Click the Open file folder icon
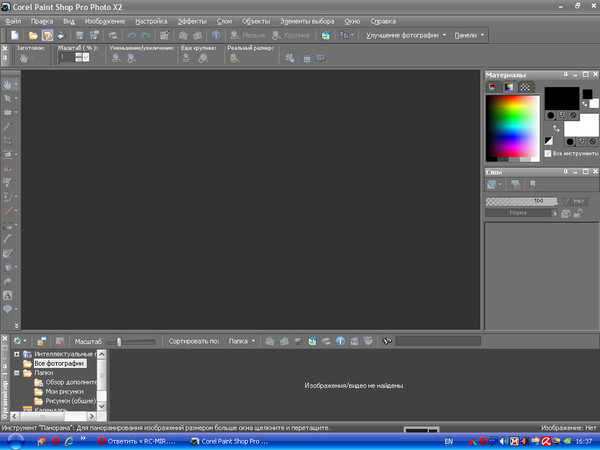 click(x=33, y=36)
